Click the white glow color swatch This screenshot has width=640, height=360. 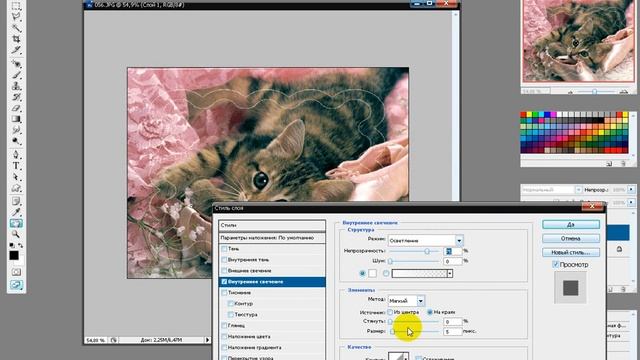[x=372, y=273]
